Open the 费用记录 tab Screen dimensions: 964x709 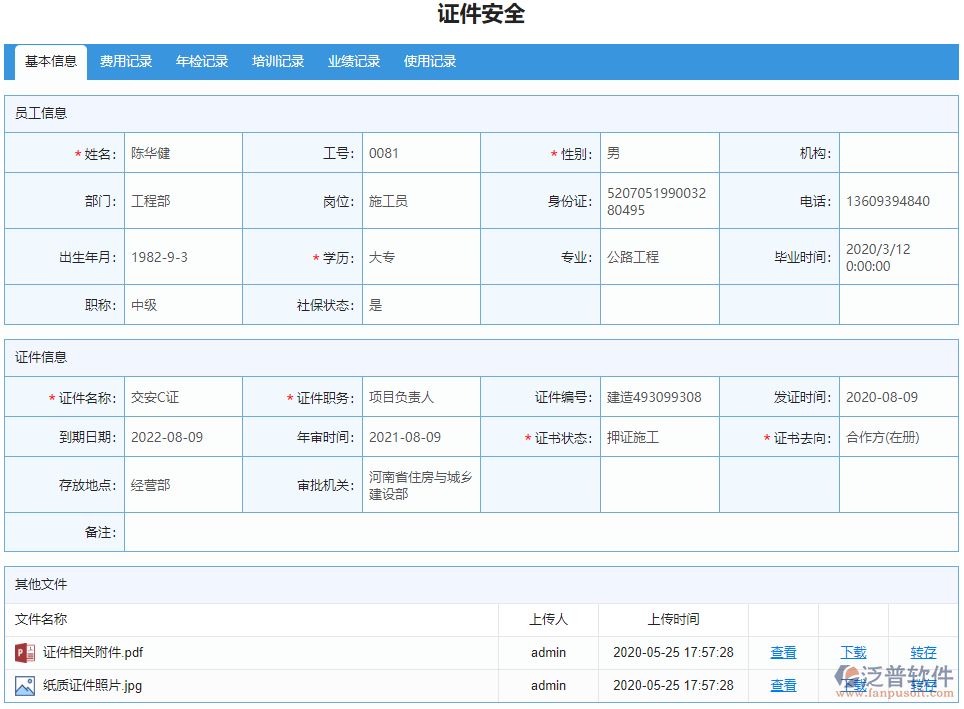click(x=126, y=62)
